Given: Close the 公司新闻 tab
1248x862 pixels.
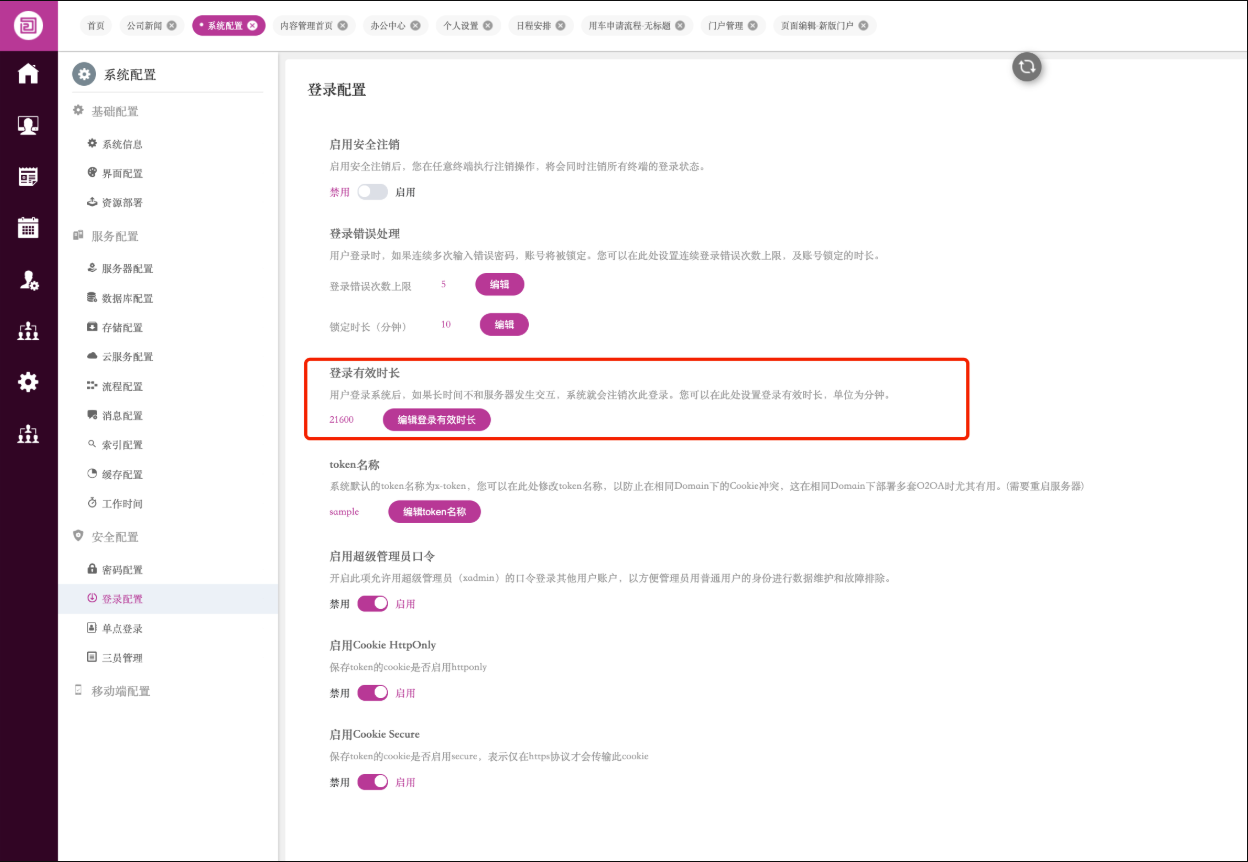Looking at the screenshot, I should click(x=172, y=25).
